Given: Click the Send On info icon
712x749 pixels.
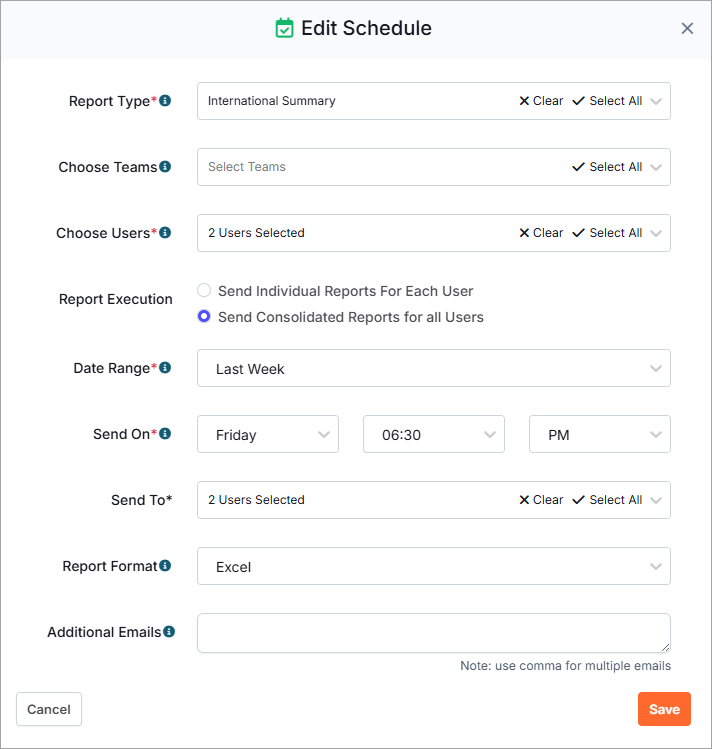Looking at the screenshot, I should point(165,434).
